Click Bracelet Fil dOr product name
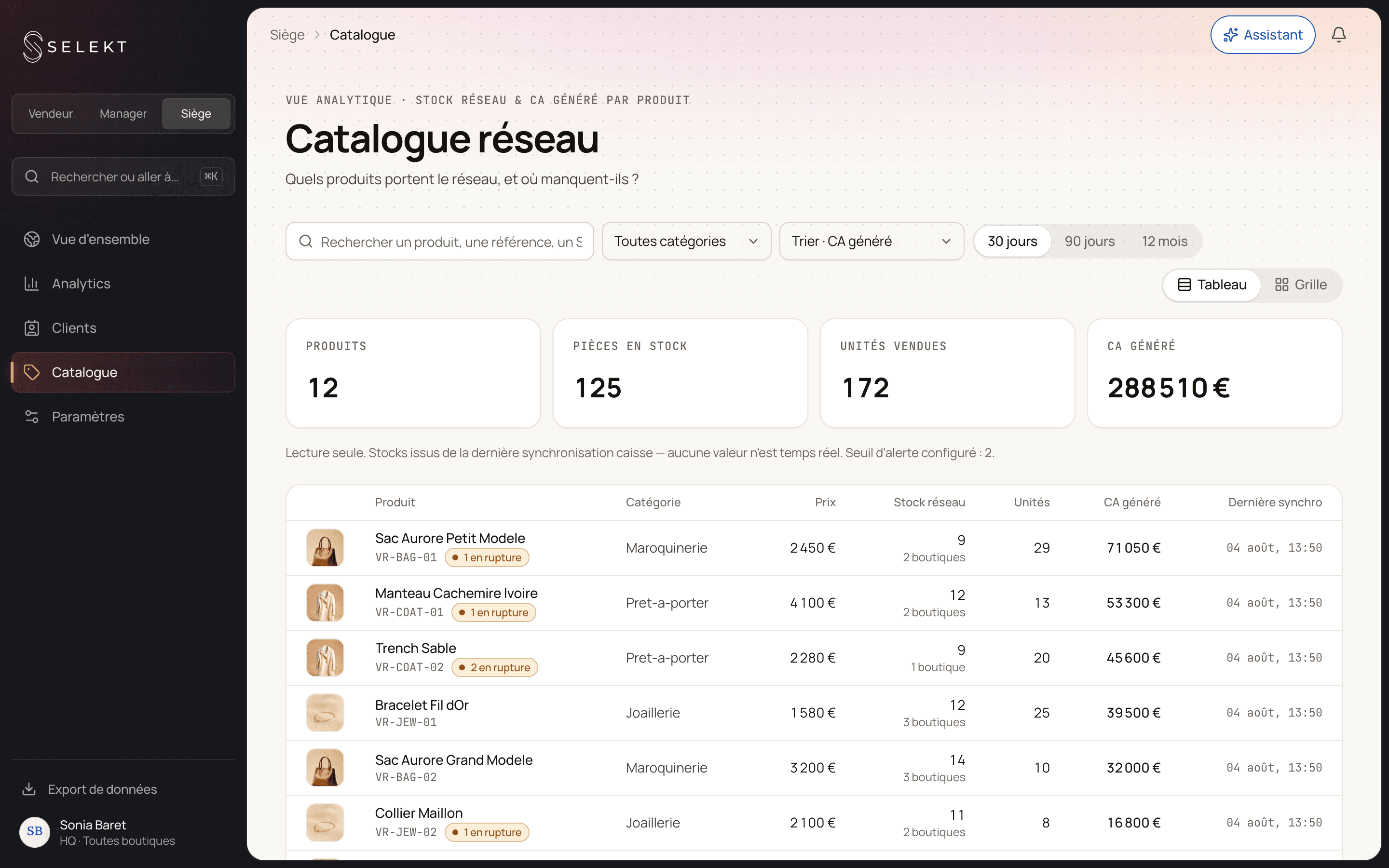Image resolution: width=1389 pixels, height=868 pixels. (x=422, y=705)
